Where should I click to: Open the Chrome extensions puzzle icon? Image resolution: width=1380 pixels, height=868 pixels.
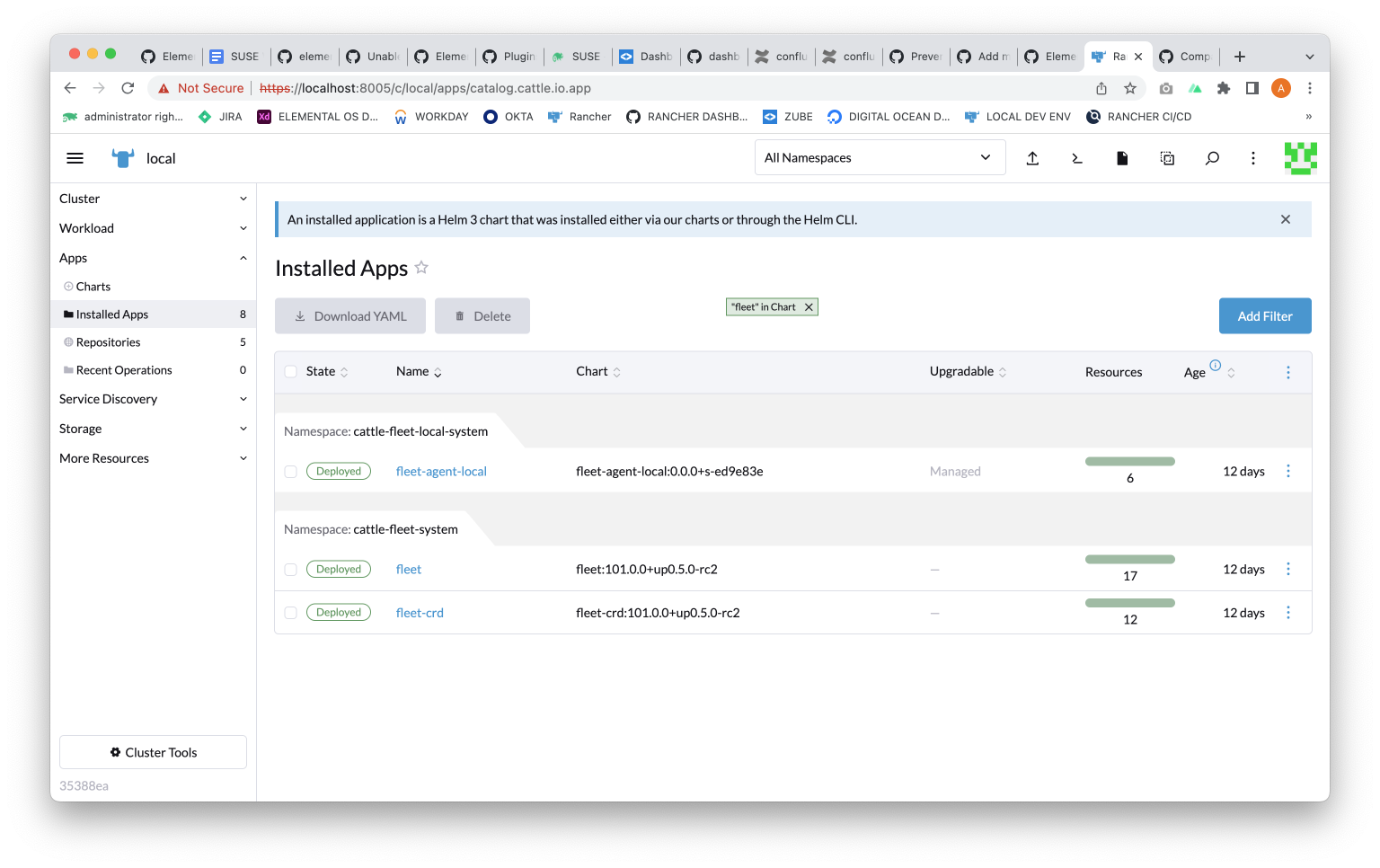[x=1224, y=88]
